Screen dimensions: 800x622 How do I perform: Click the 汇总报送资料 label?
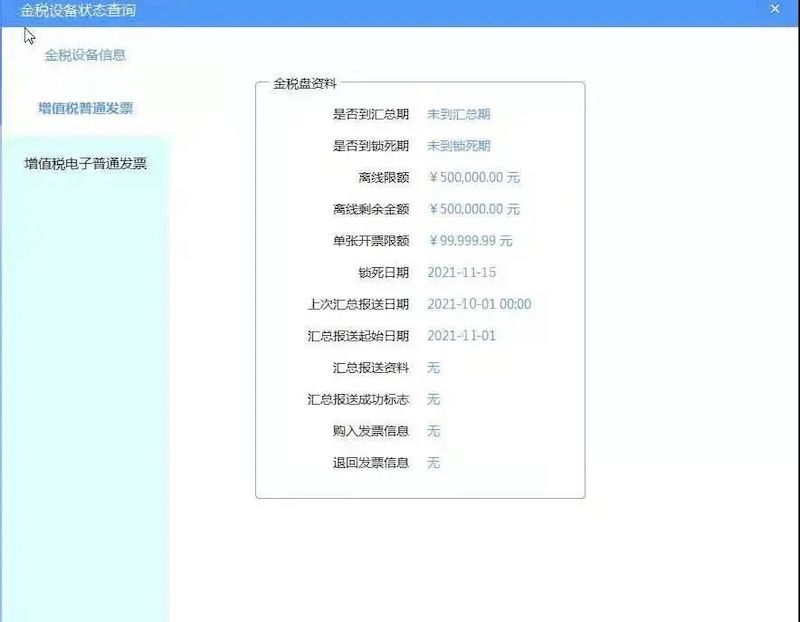pyautogui.click(x=370, y=368)
